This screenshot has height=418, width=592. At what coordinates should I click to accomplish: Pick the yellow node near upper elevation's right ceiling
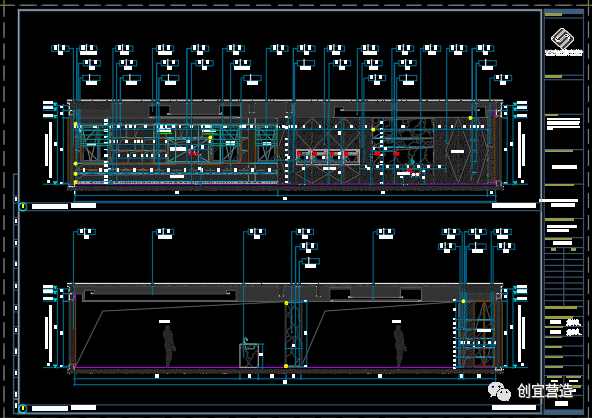pos(470,118)
